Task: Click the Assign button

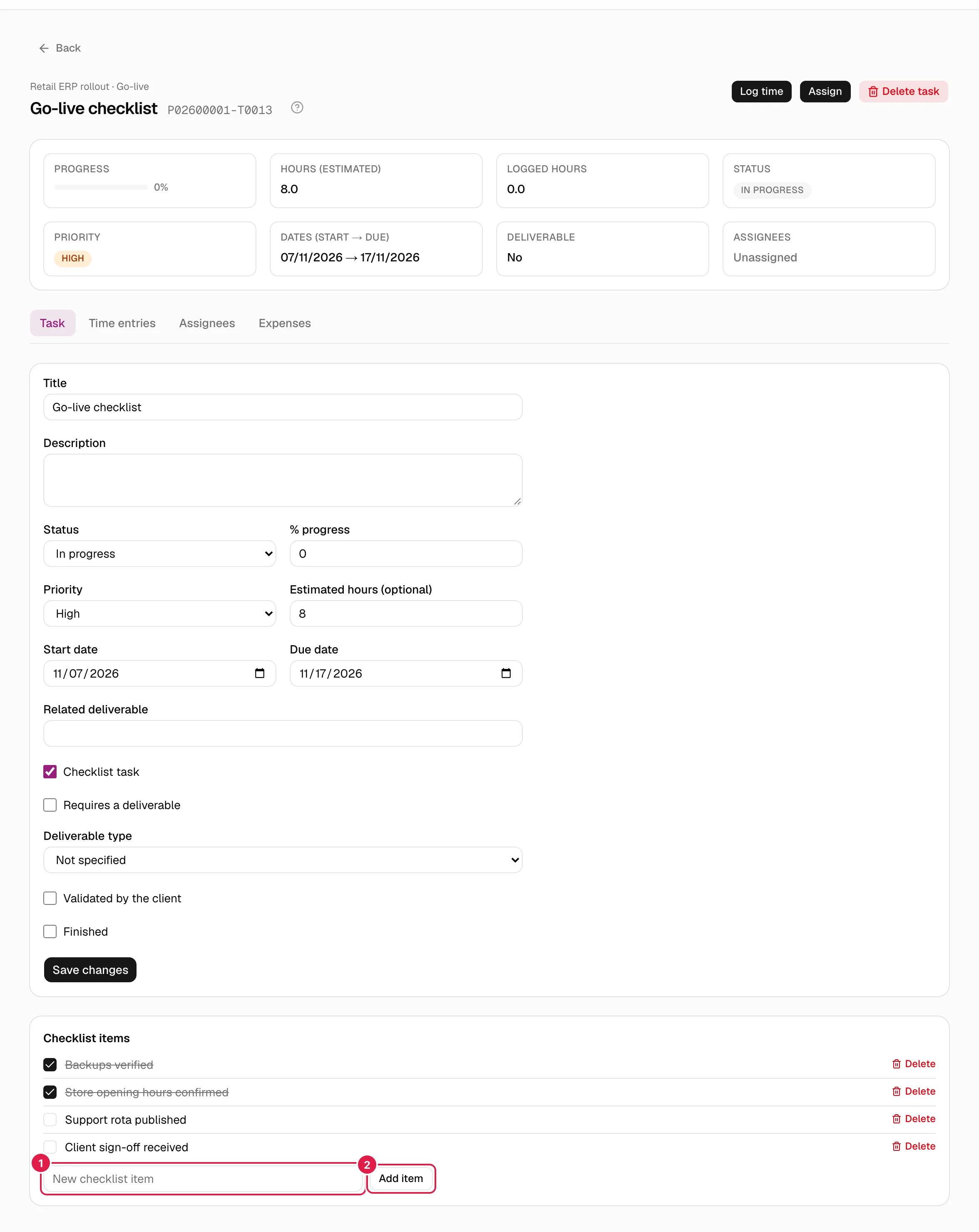Action: tap(825, 92)
